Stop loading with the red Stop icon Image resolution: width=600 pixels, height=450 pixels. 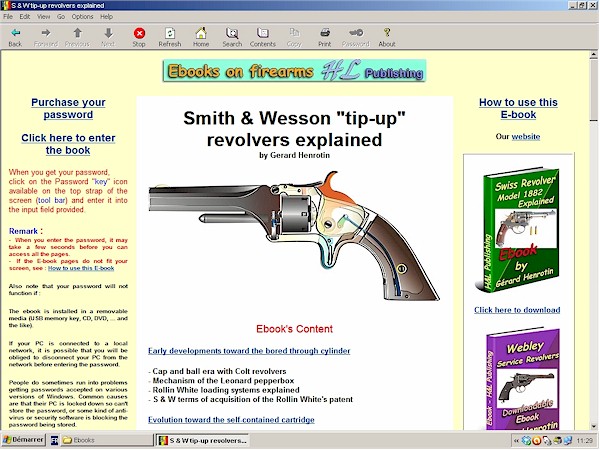coord(139,37)
